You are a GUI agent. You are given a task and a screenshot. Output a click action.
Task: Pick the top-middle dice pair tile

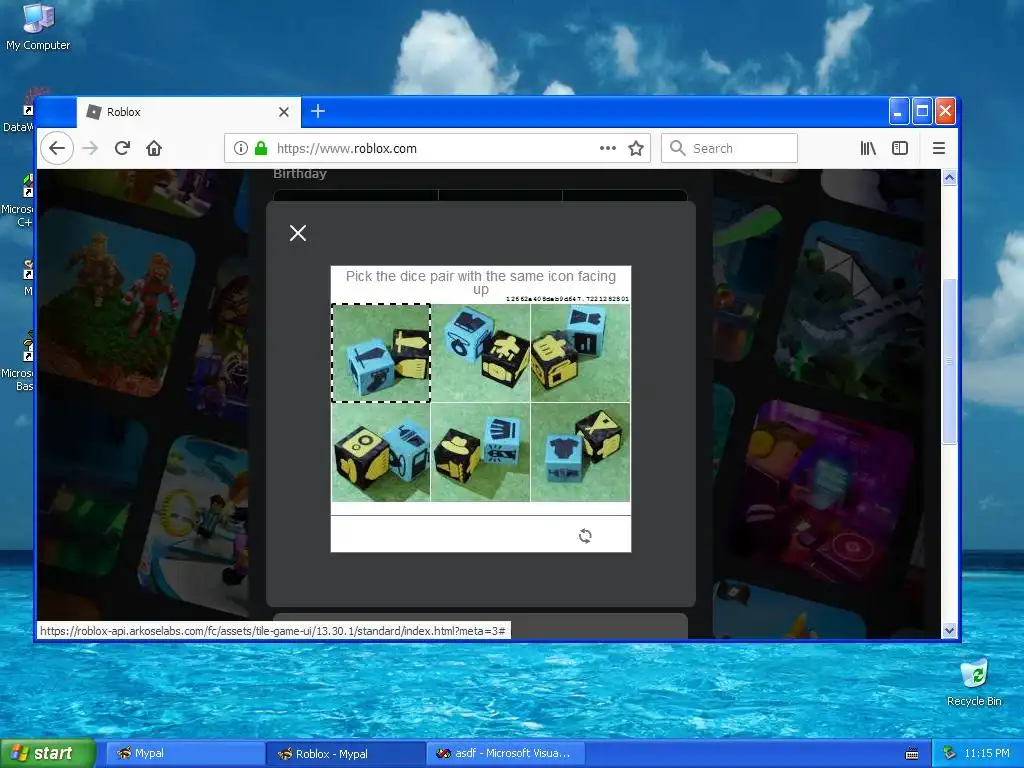481,353
